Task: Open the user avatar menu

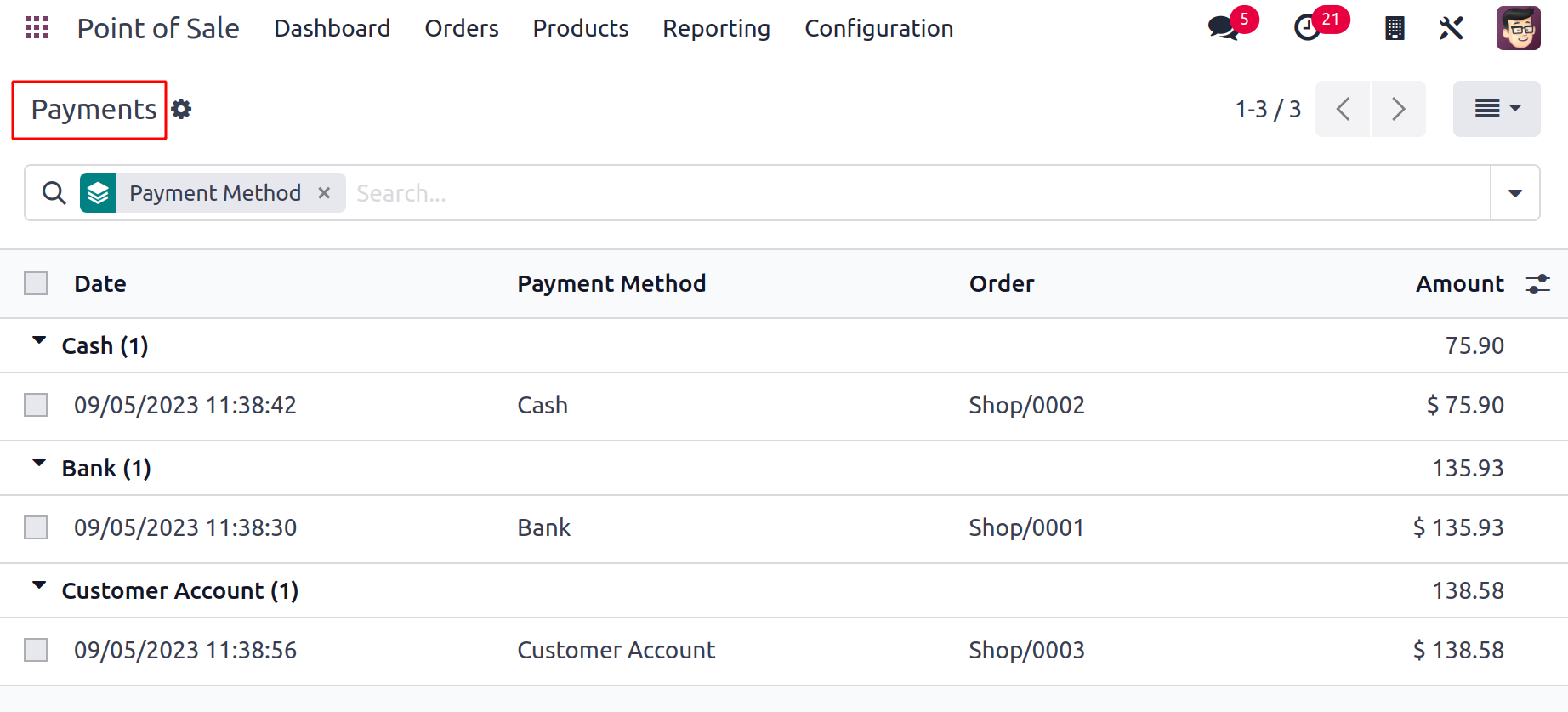Action: pyautogui.click(x=1519, y=28)
